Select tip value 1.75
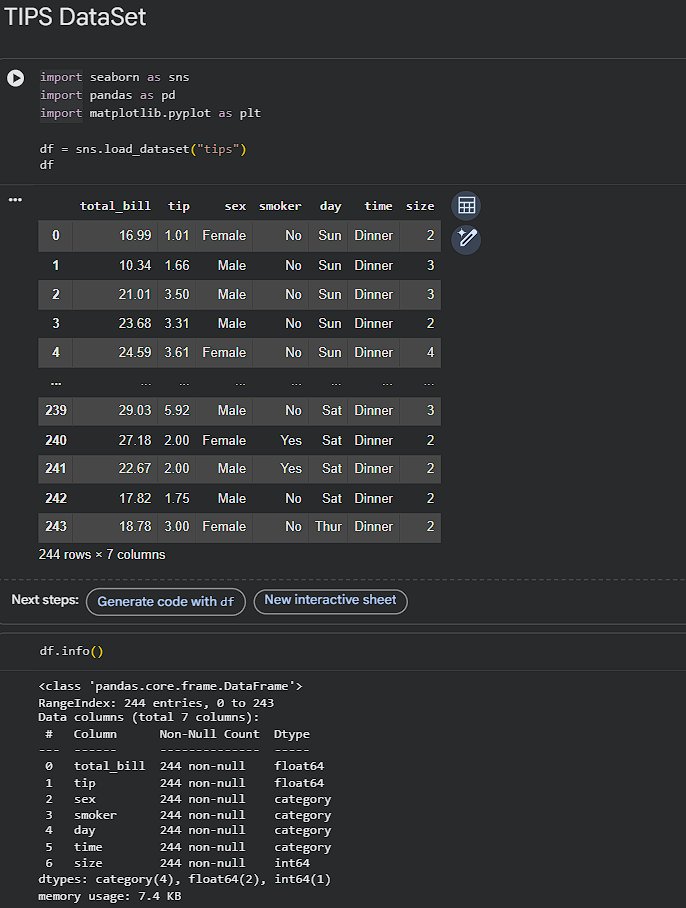This screenshot has height=908, width=686. (177, 499)
